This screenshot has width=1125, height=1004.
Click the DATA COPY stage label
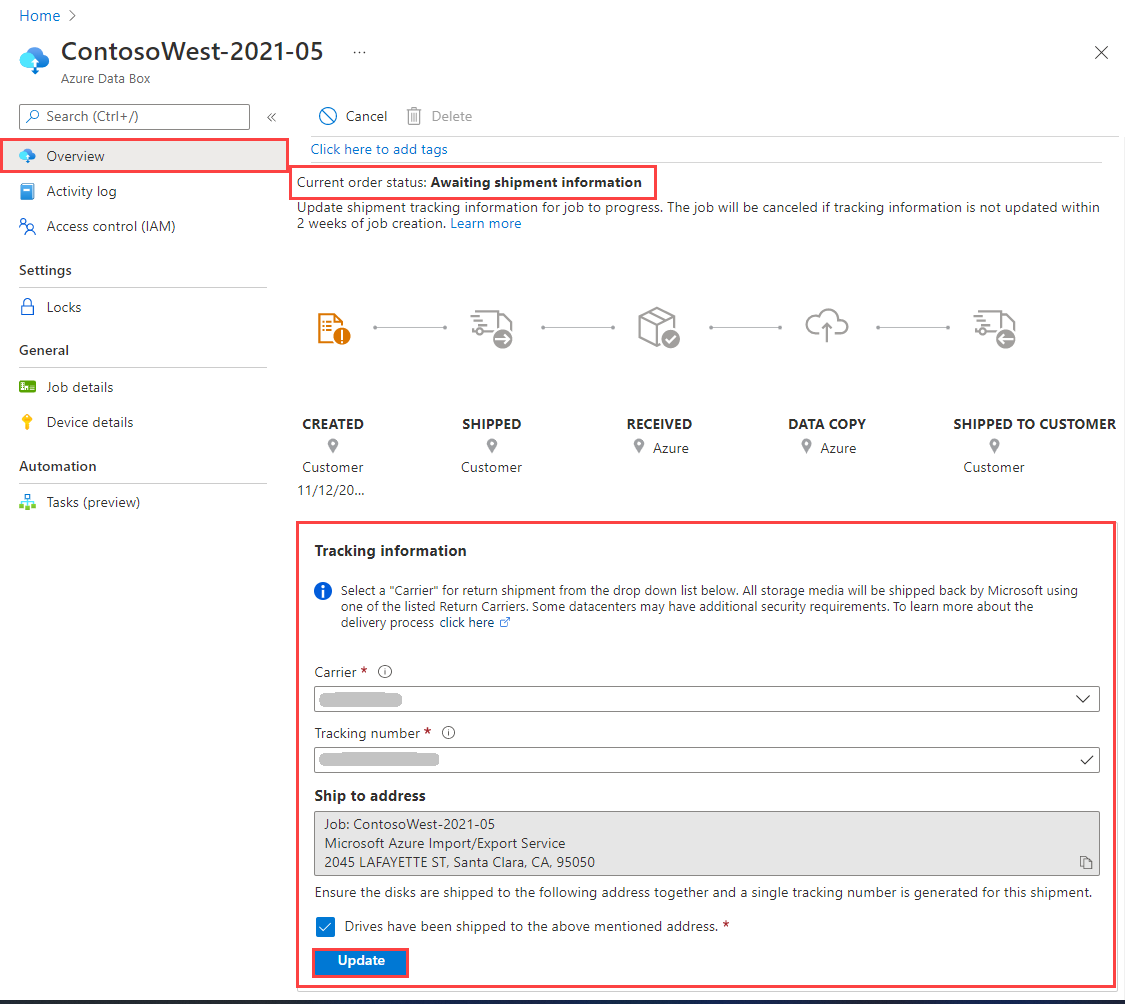[x=827, y=424]
